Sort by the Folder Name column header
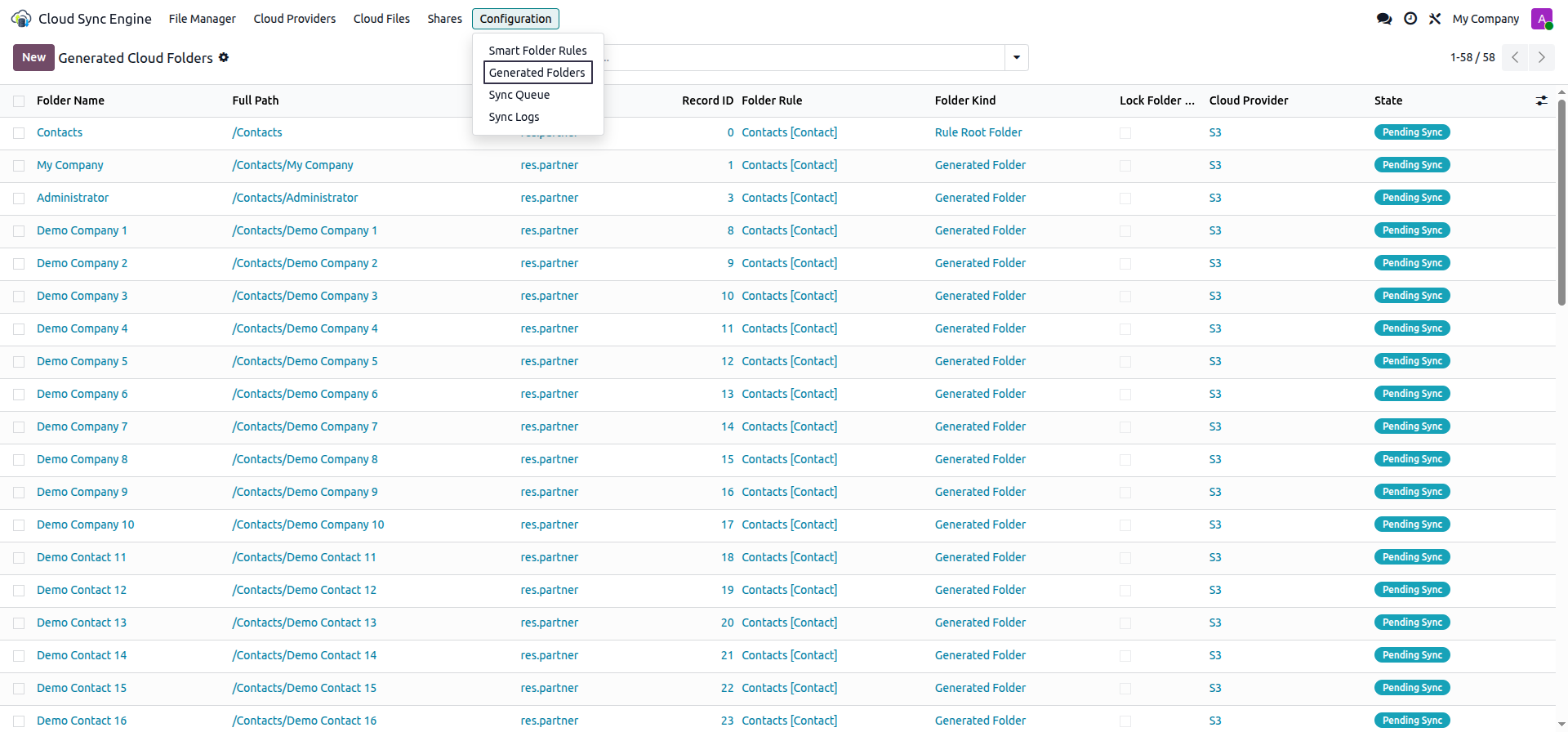The image size is (1568, 732). 70,100
